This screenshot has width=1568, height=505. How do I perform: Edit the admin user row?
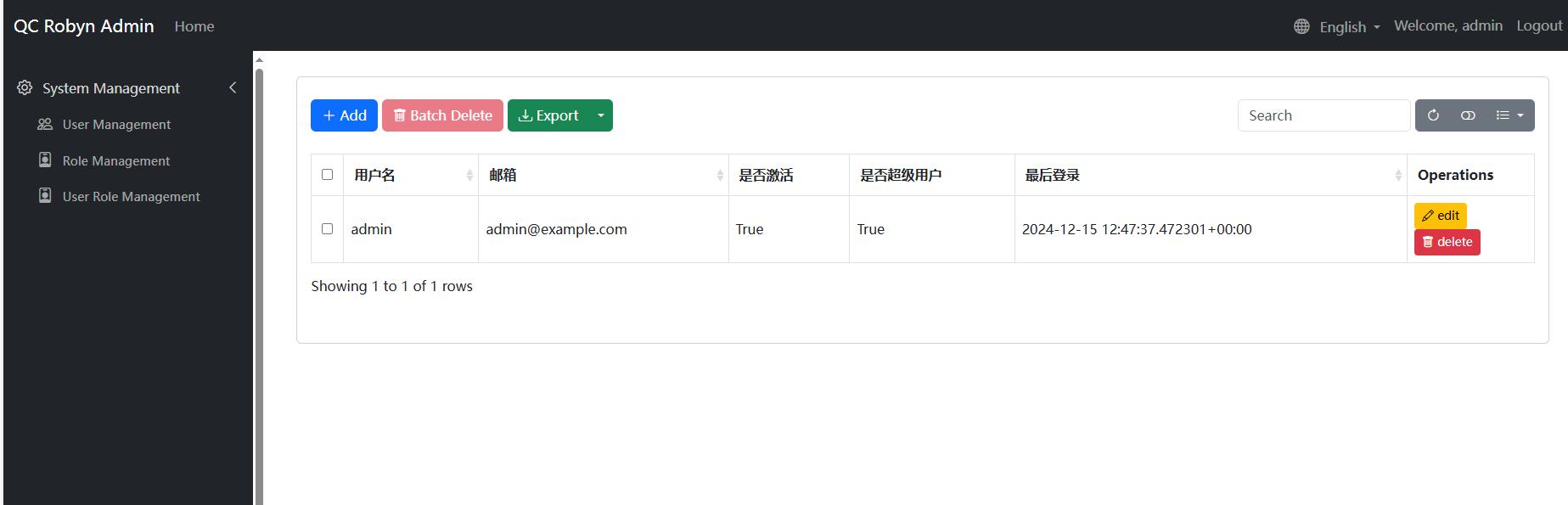click(x=1440, y=216)
